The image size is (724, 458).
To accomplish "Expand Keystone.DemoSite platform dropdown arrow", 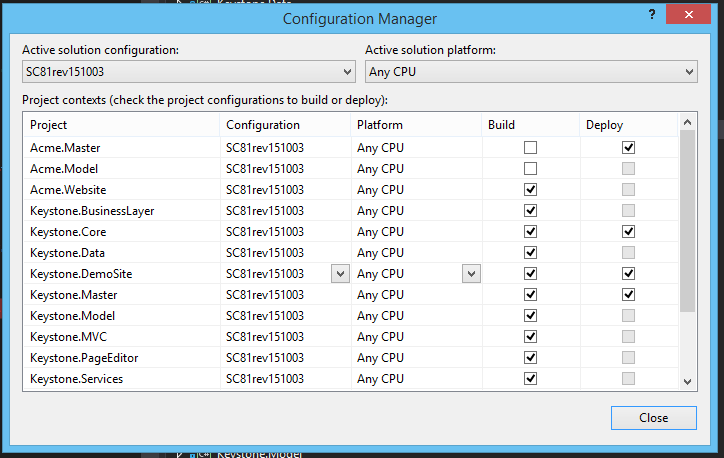I will click(471, 274).
